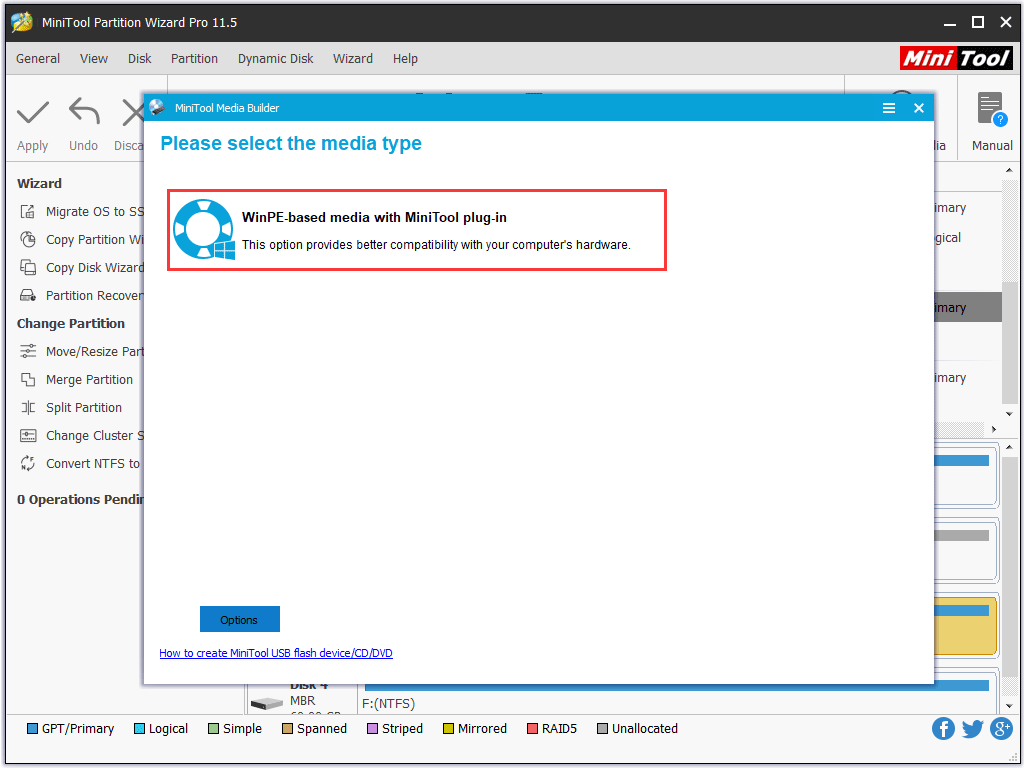Open the Facebook share icon
The height and width of the screenshot is (769, 1024).
pyautogui.click(x=943, y=729)
